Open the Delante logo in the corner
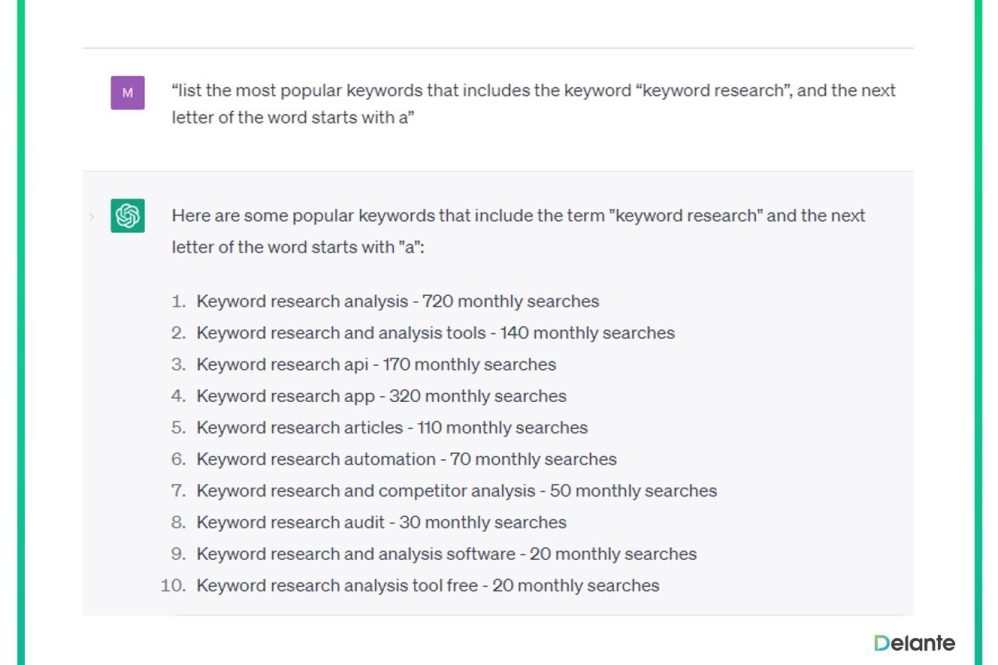This screenshot has height=665, width=998. pos(914,643)
